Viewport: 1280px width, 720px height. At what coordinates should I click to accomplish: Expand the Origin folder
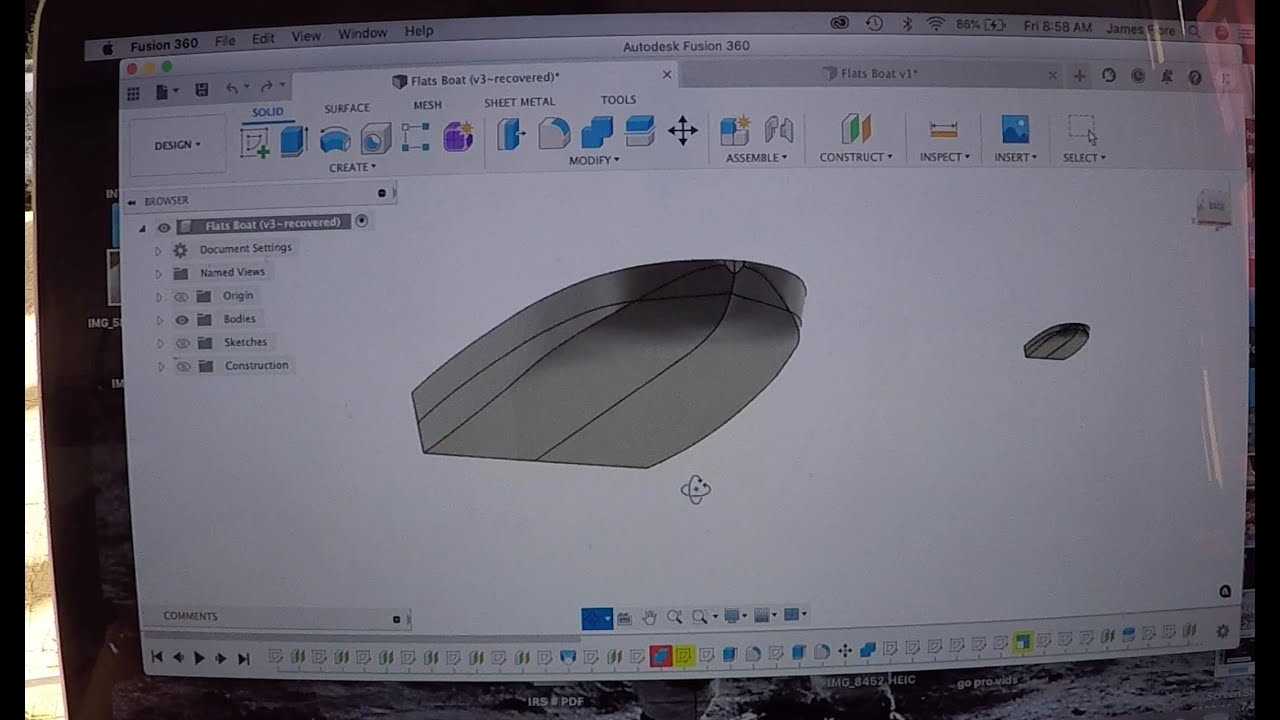point(159,297)
